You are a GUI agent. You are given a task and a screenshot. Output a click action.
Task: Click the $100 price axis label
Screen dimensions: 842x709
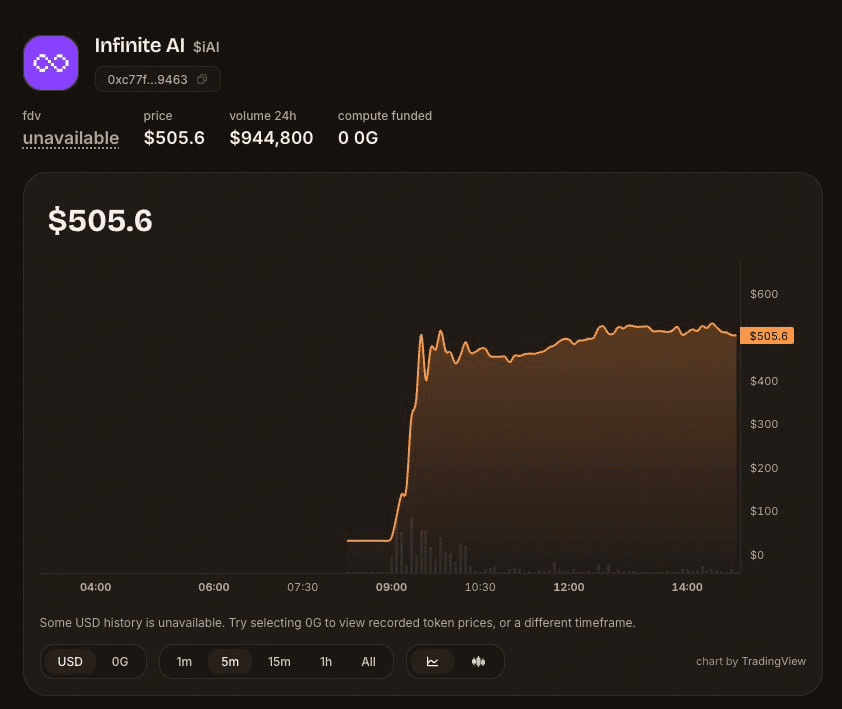[x=764, y=511]
